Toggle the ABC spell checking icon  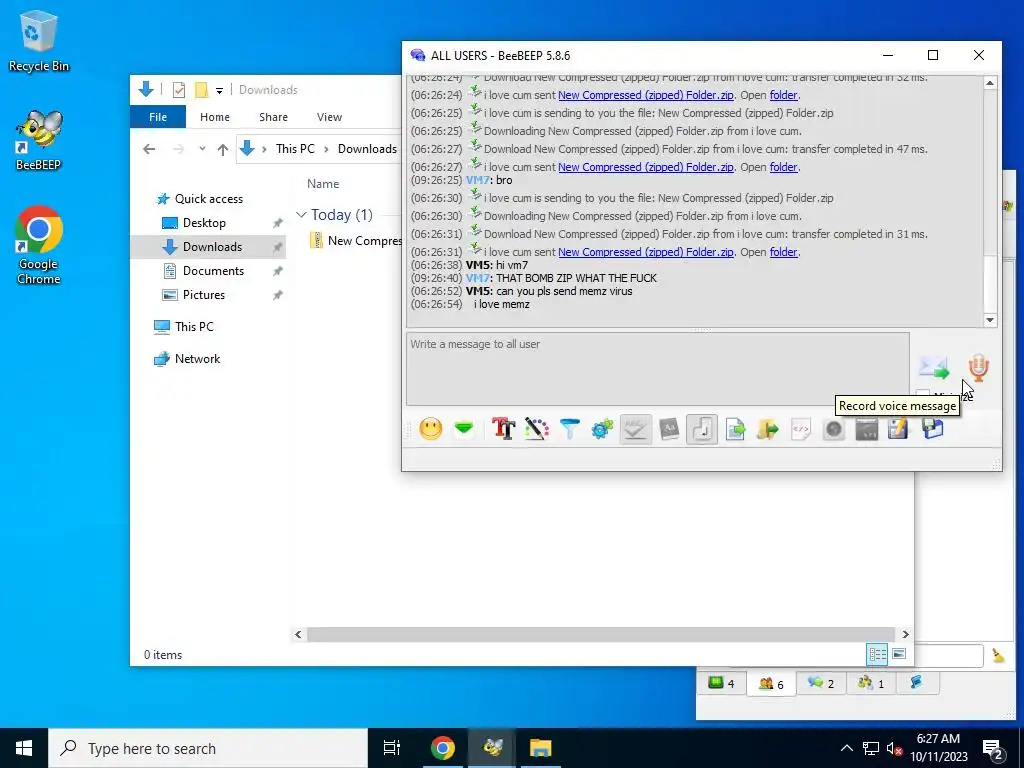coord(635,429)
